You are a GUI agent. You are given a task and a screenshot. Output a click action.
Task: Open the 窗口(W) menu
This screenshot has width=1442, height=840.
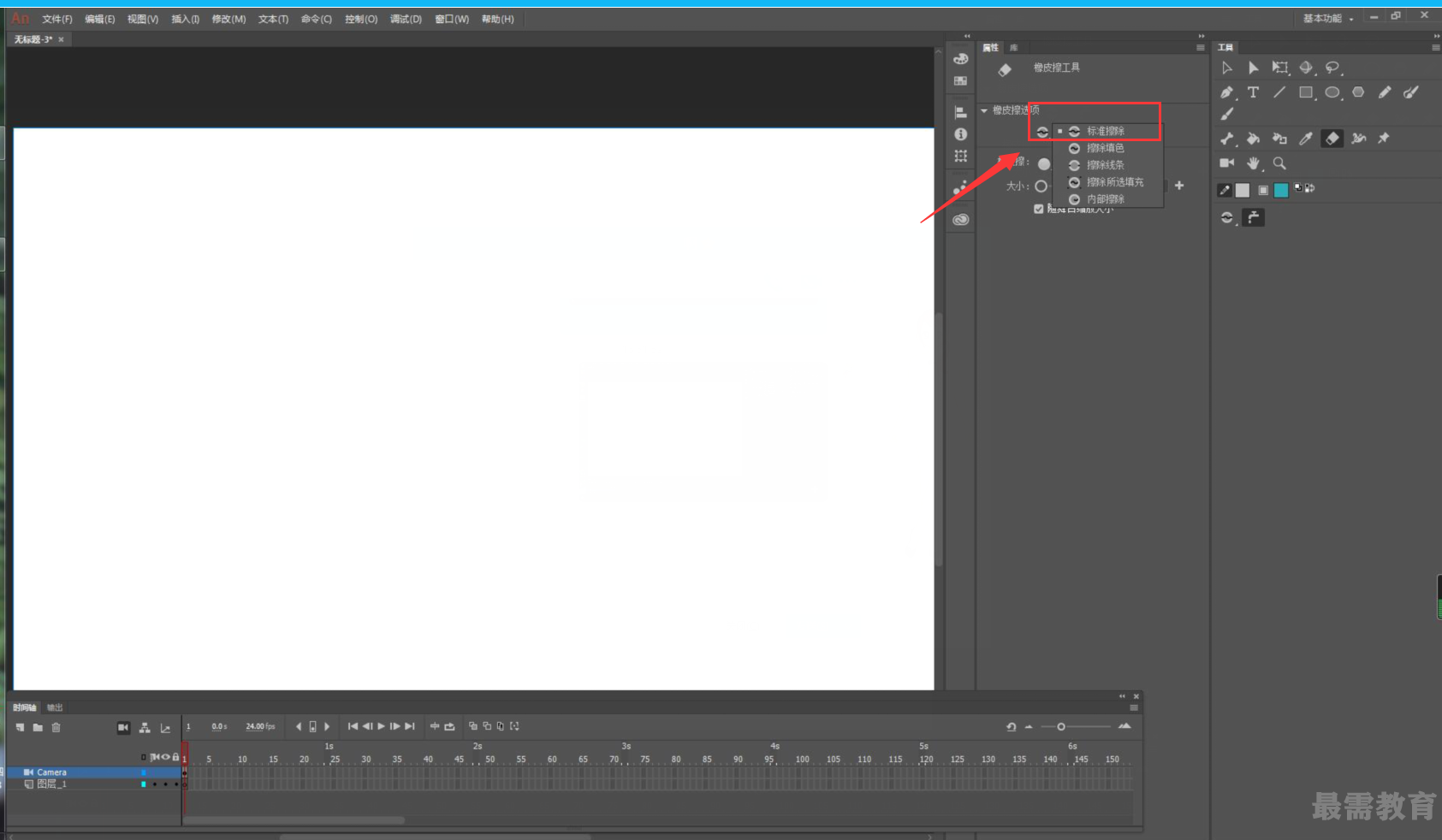452,19
